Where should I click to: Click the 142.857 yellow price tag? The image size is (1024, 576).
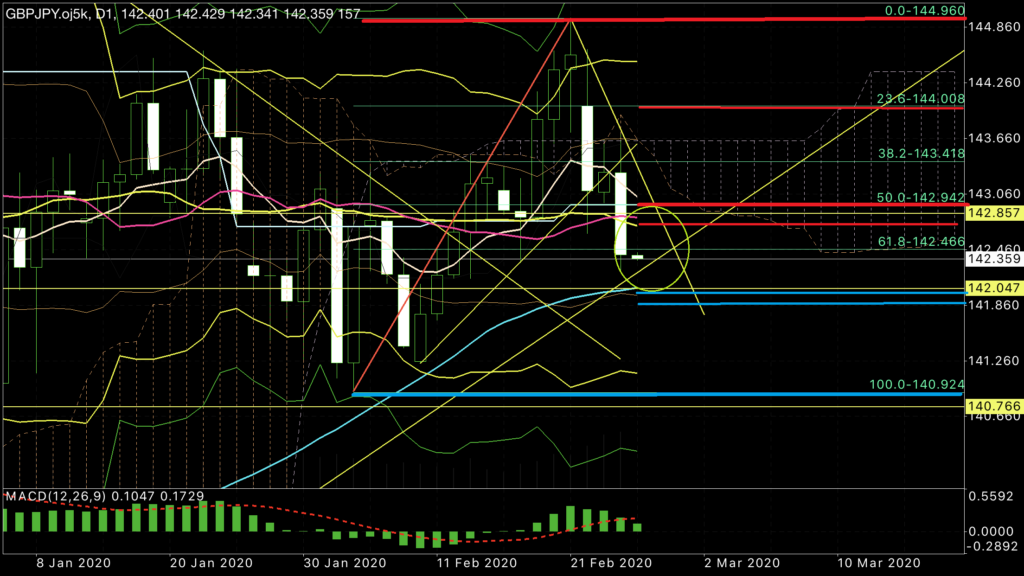click(x=993, y=213)
